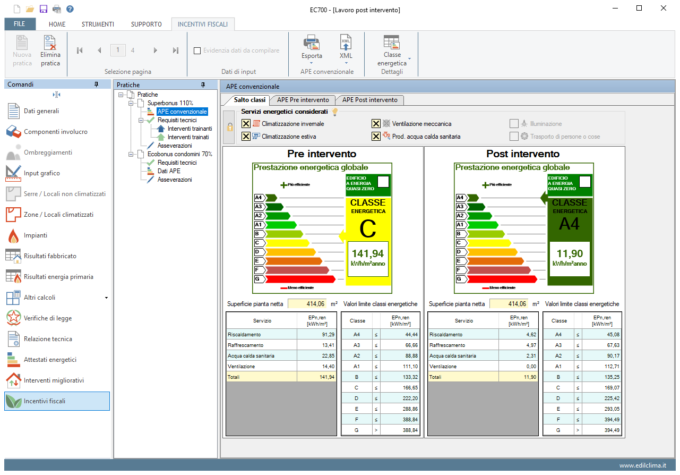Click the padlock icon beside services
This screenshot has height=475, width=680.
230,129
